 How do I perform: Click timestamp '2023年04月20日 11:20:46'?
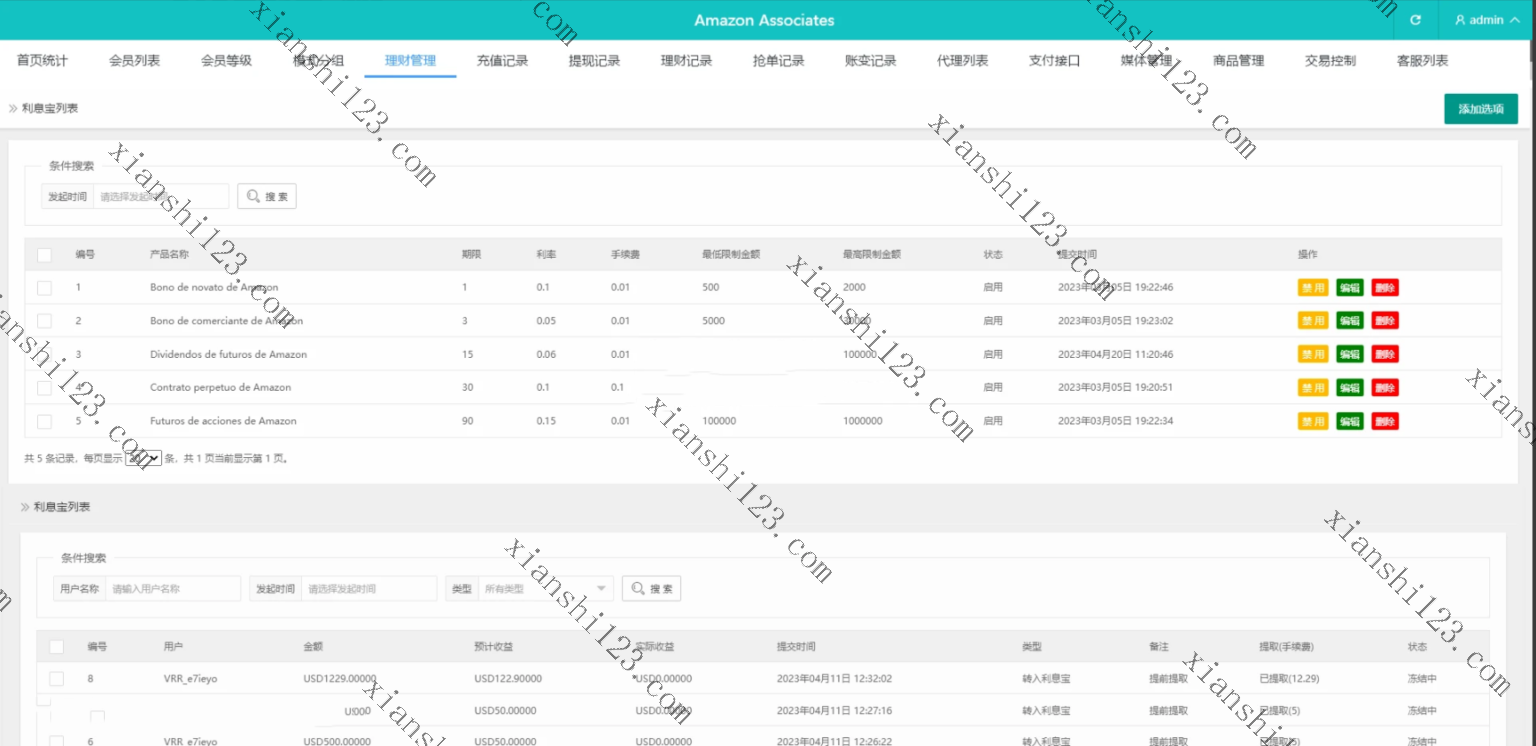point(1115,355)
